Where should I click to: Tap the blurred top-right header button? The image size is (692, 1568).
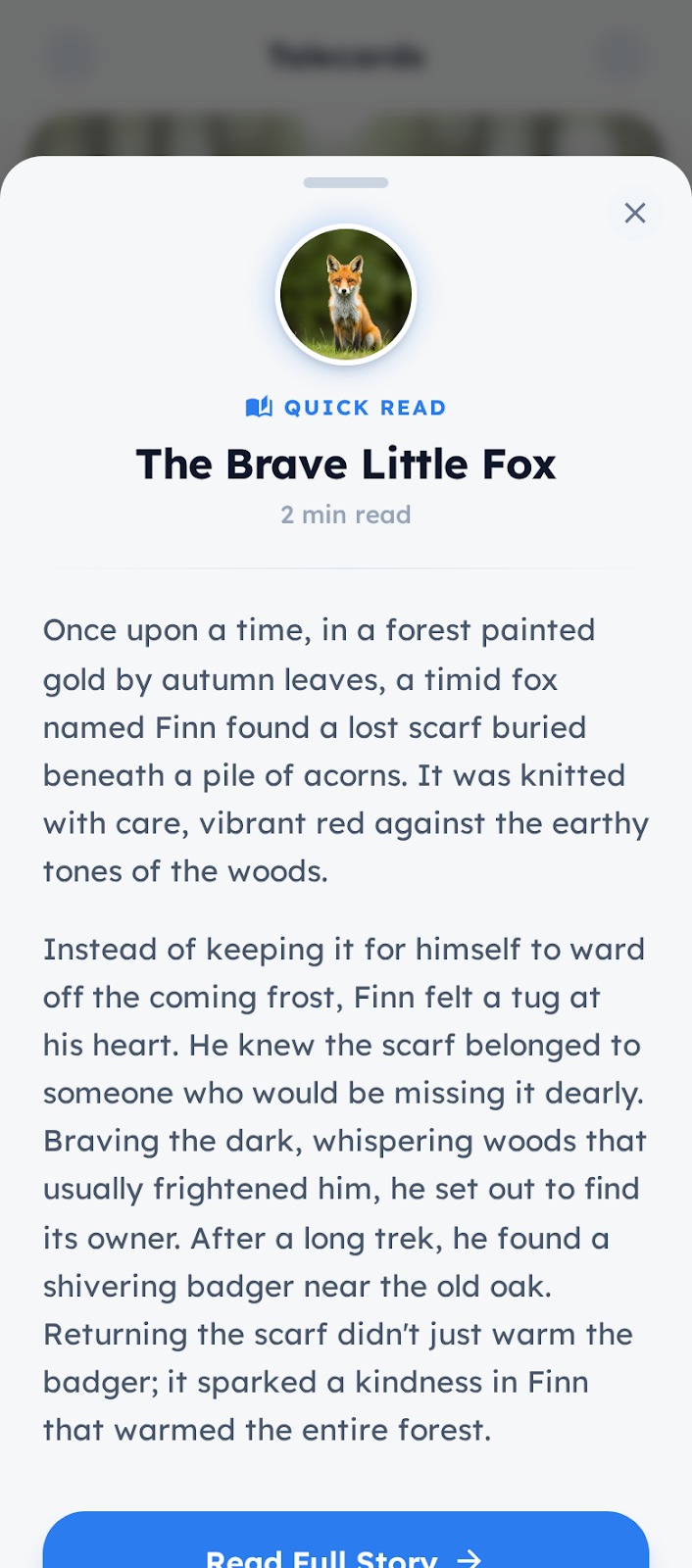pos(623,56)
